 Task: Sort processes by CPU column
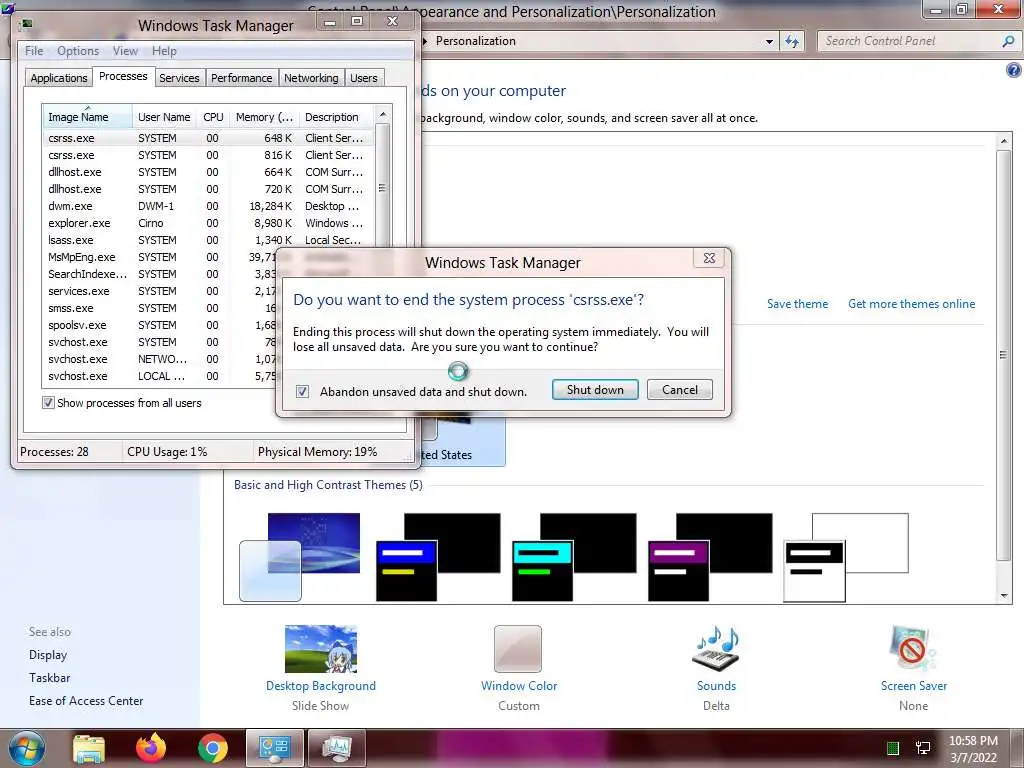point(213,117)
